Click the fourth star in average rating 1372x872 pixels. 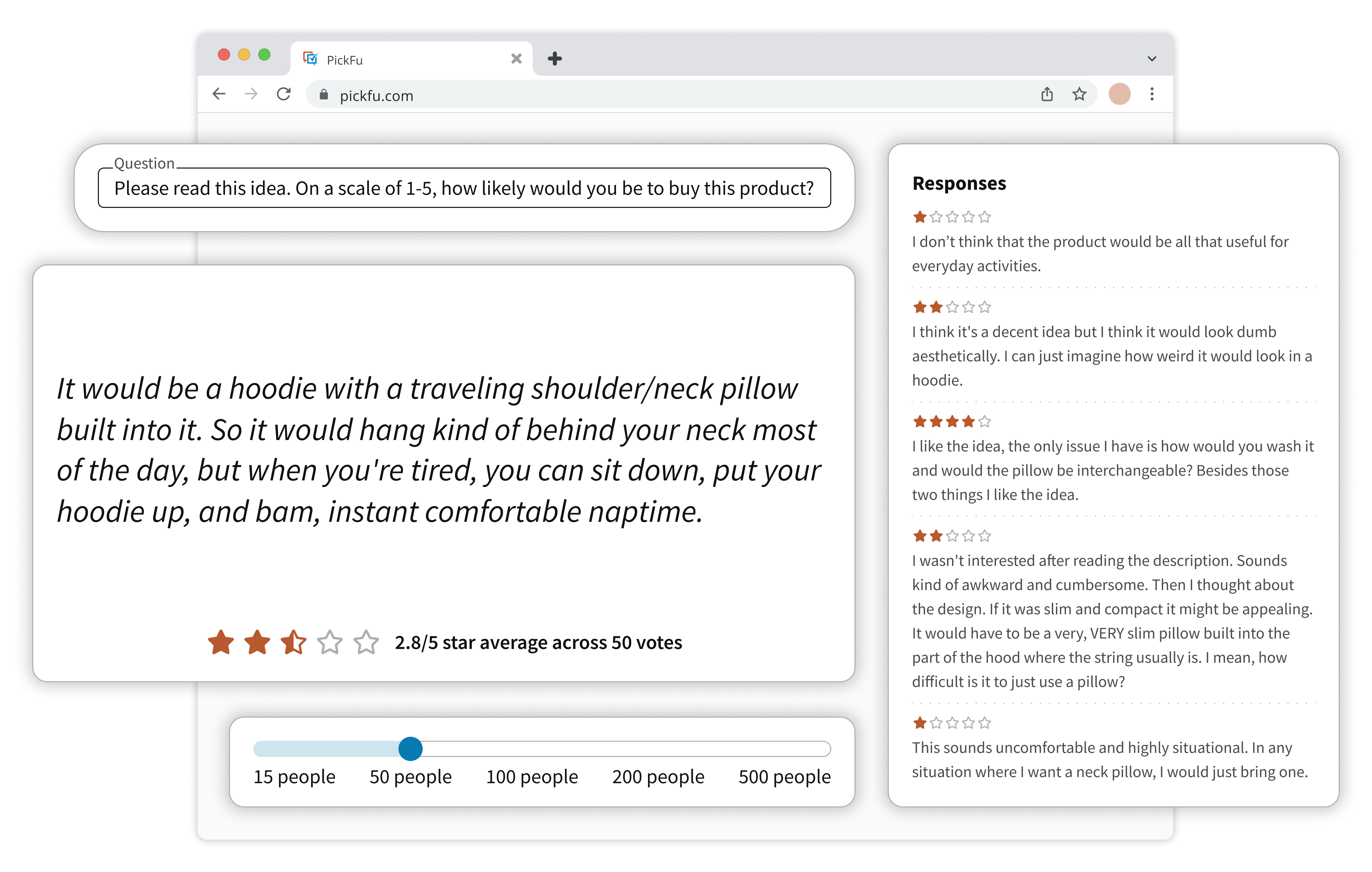[329, 642]
